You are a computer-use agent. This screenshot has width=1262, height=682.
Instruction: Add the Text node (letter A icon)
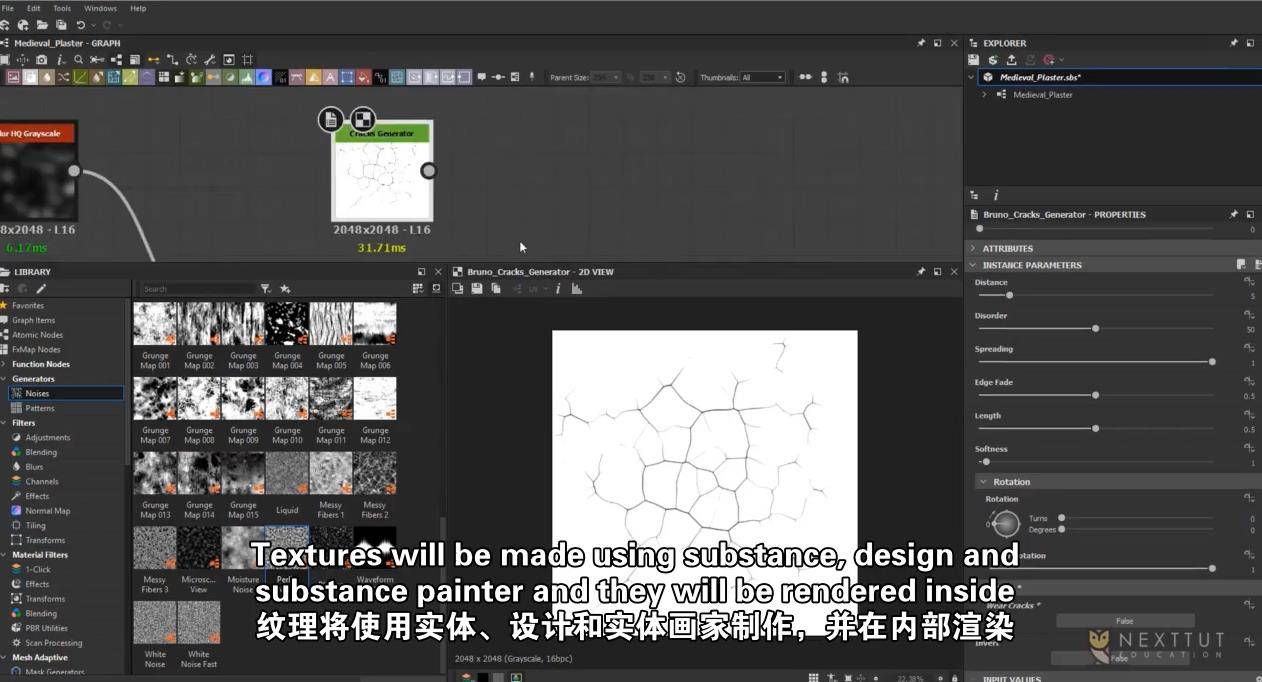click(330, 77)
